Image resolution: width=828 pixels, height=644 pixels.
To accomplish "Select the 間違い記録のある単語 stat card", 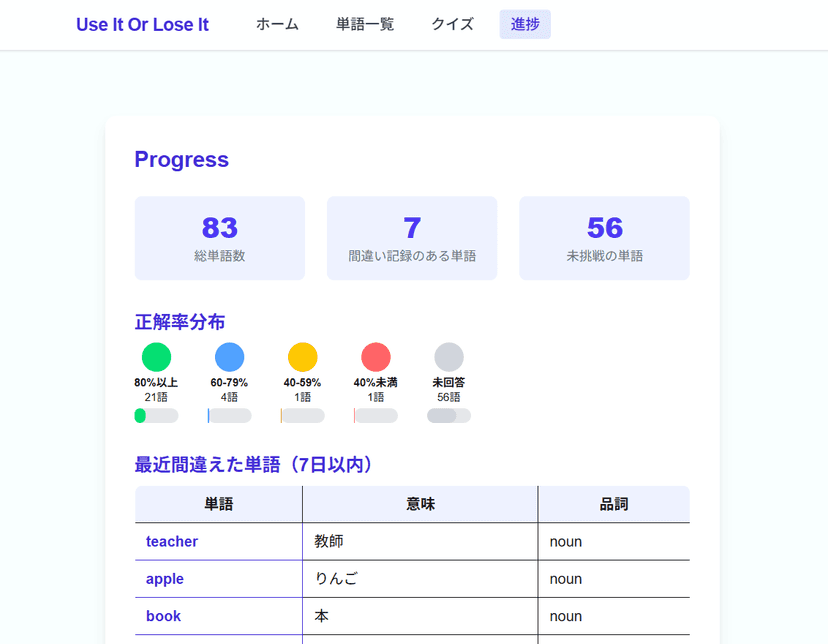I will pyautogui.click(x=412, y=238).
